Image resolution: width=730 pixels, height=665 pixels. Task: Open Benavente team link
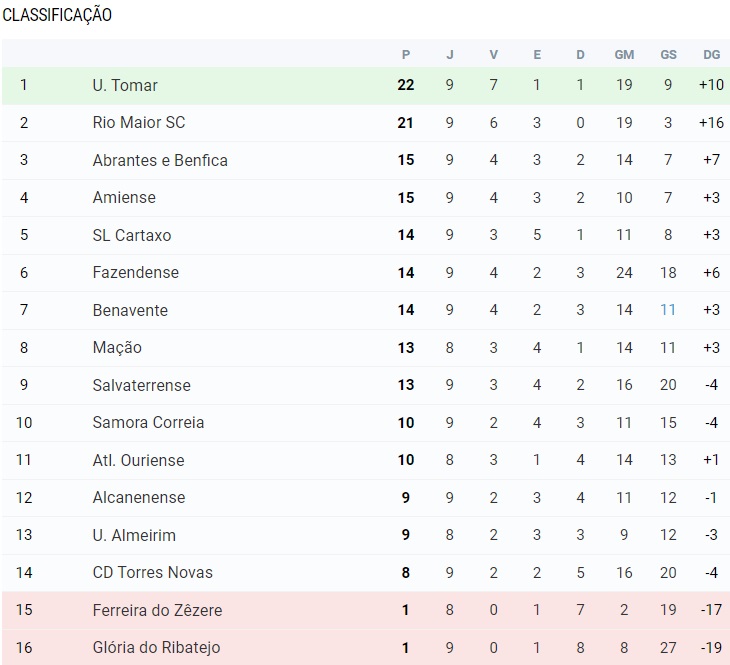point(130,310)
